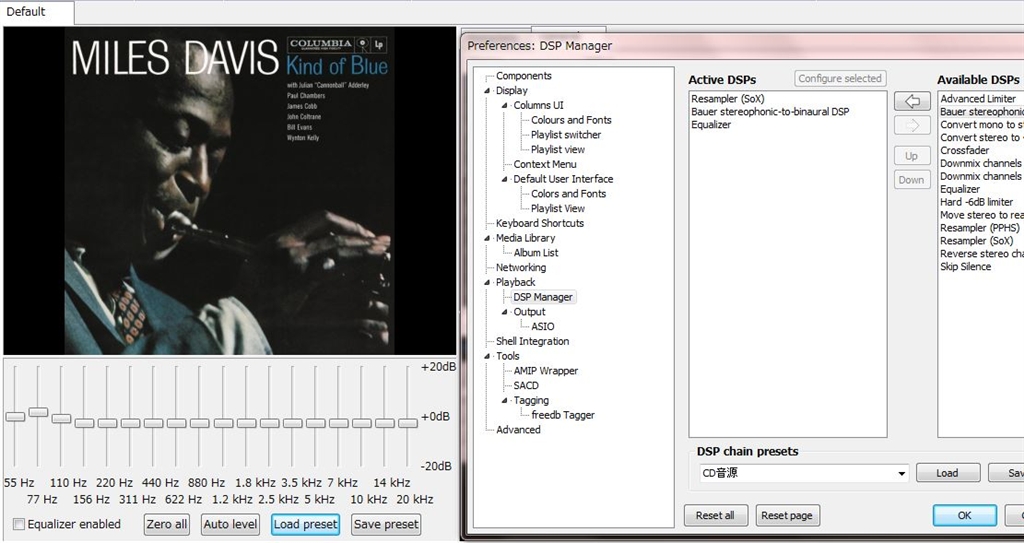Select freedb Tagger page

pyautogui.click(x=563, y=415)
